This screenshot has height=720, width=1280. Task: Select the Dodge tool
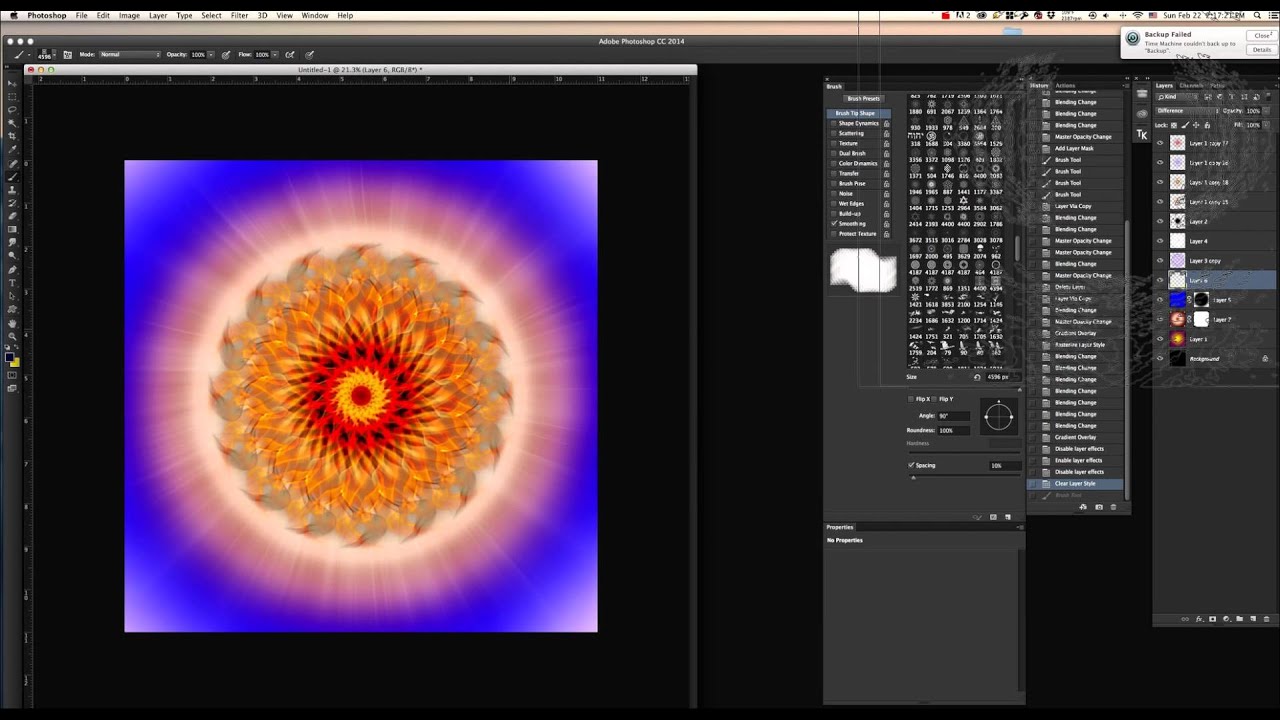click(x=13, y=255)
